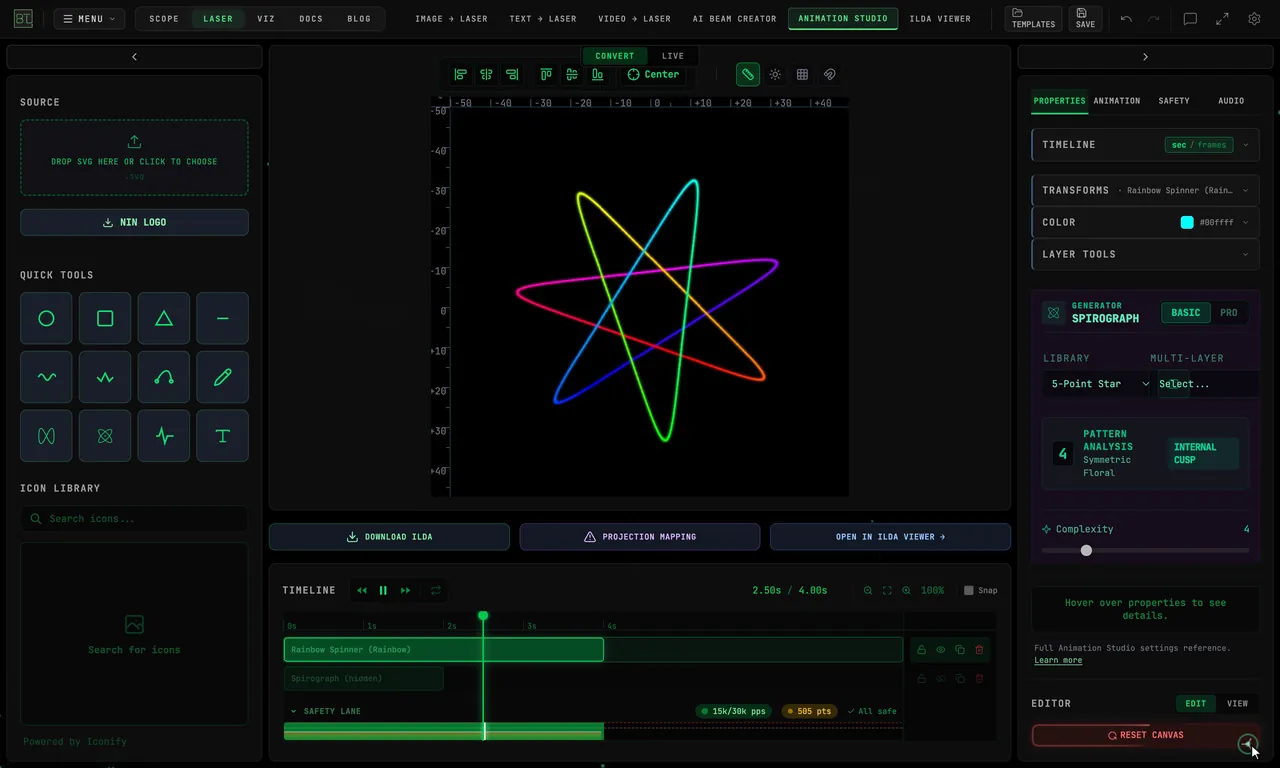Toggle the grid overlay on canvas

802,74
